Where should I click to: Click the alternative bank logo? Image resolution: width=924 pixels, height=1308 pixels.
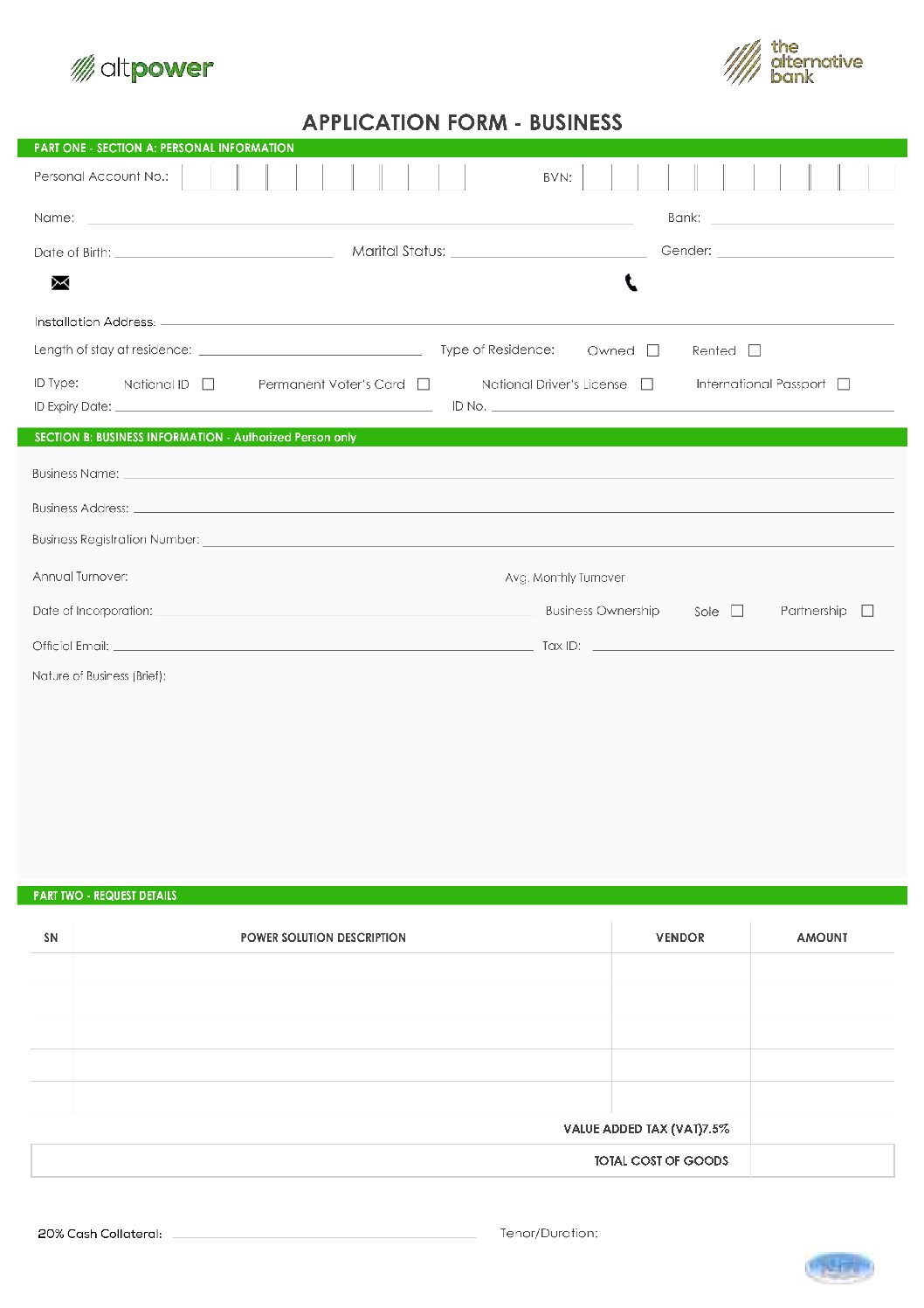pos(793,62)
